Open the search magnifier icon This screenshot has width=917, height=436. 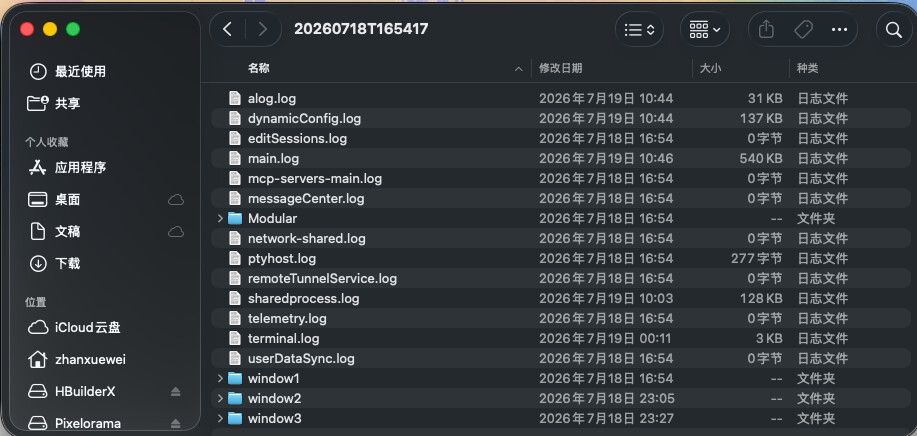(x=894, y=29)
